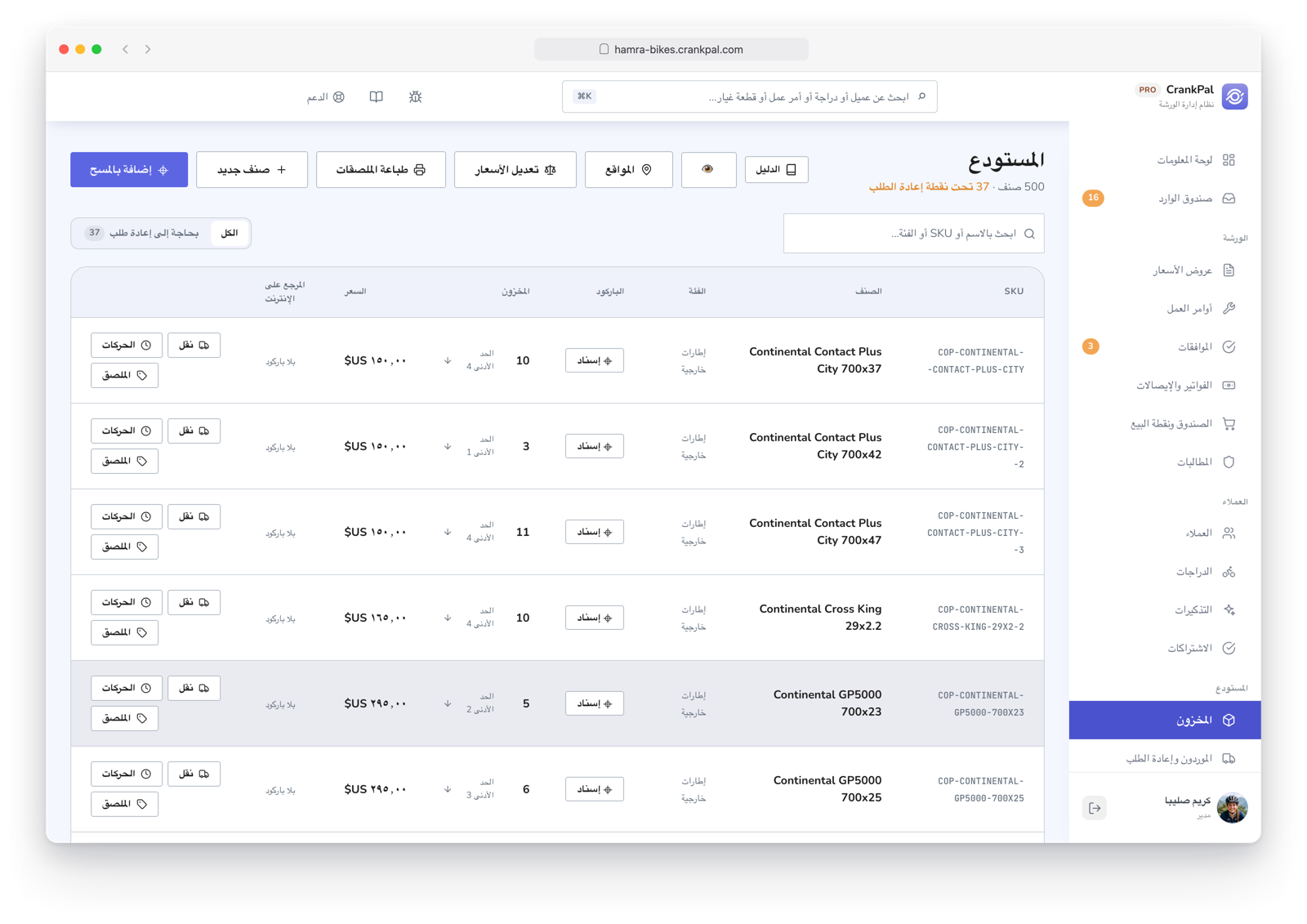
Task: Click the إضافة بالمسح scan-add button
Action: point(129,170)
